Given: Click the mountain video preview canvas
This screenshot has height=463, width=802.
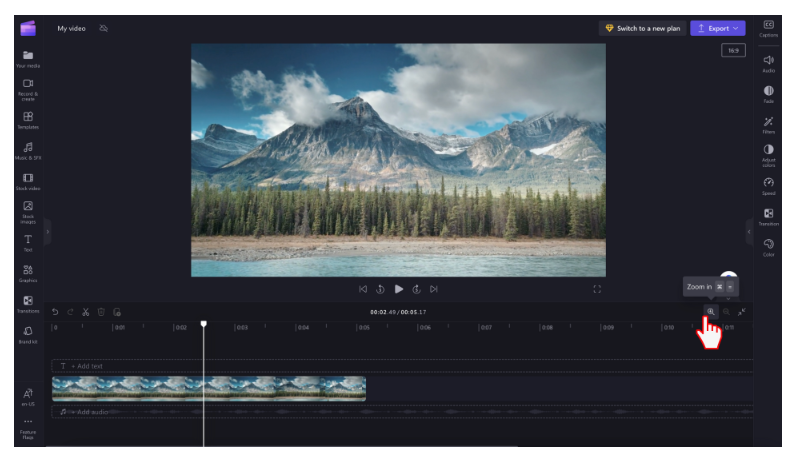Looking at the screenshot, I should (x=398, y=160).
